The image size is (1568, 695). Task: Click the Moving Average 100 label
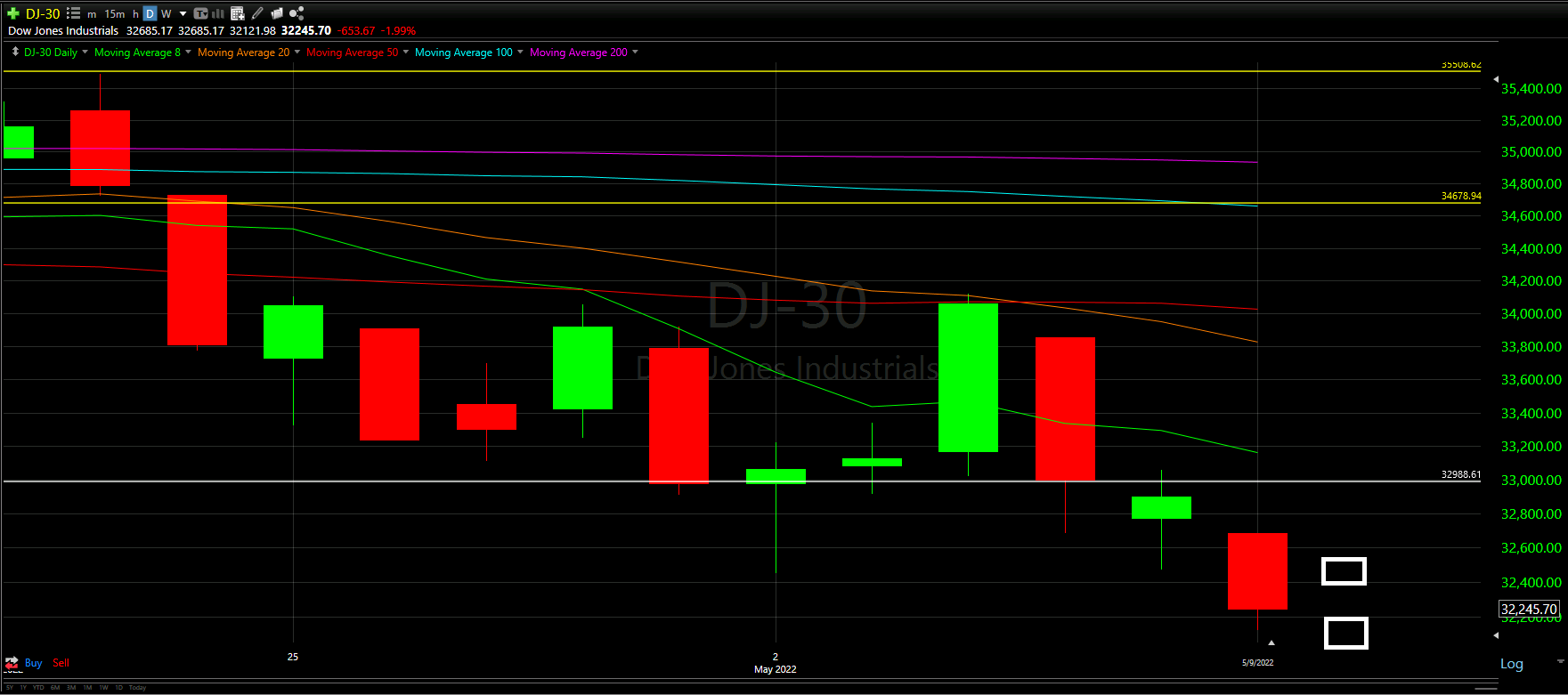[464, 53]
